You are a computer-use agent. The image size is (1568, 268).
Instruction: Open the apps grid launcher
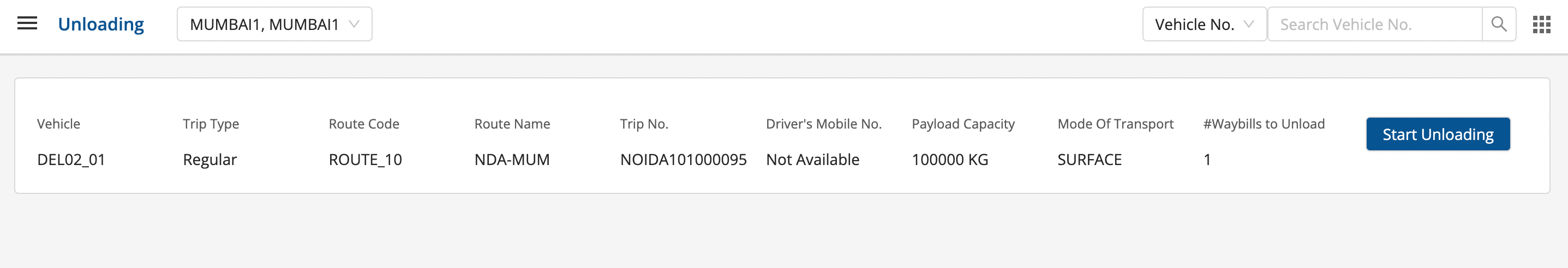pyautogui.click(x=1541, y=25)
